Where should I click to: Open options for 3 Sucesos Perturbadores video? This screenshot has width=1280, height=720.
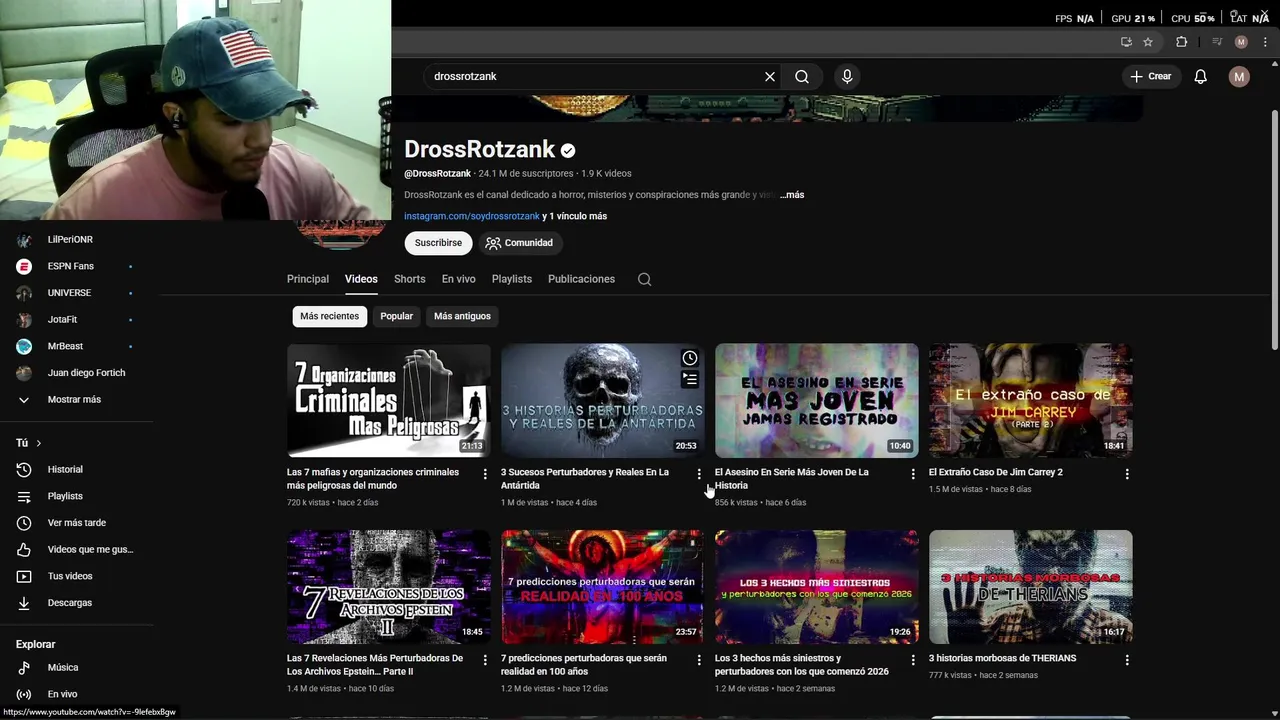(699, 474)
